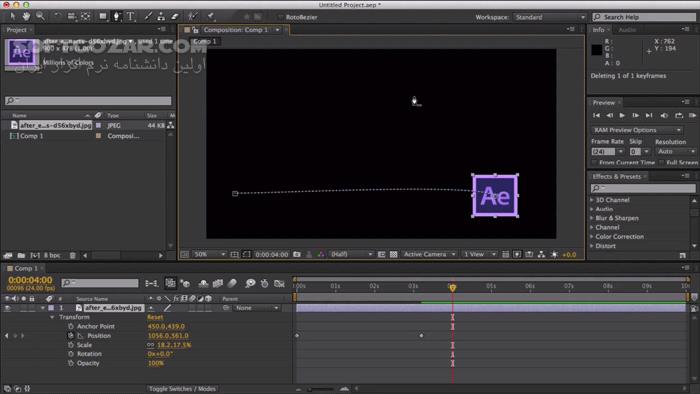The height and width of the screenshot is (394, 700).
Task: Select the Clone Stamp tool
Action: pos(161,17)
